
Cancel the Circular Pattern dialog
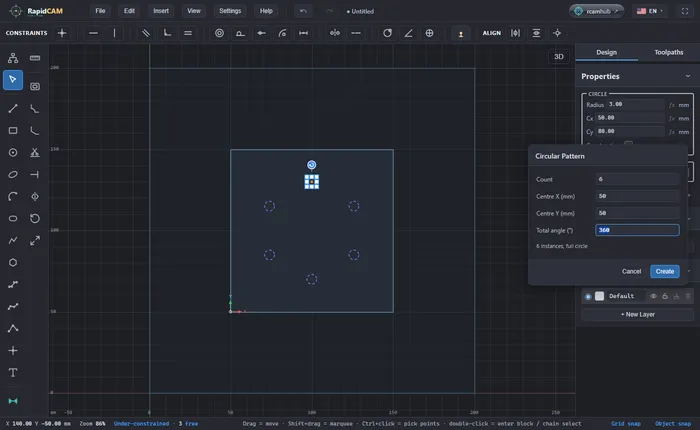(x=631, y=271)
